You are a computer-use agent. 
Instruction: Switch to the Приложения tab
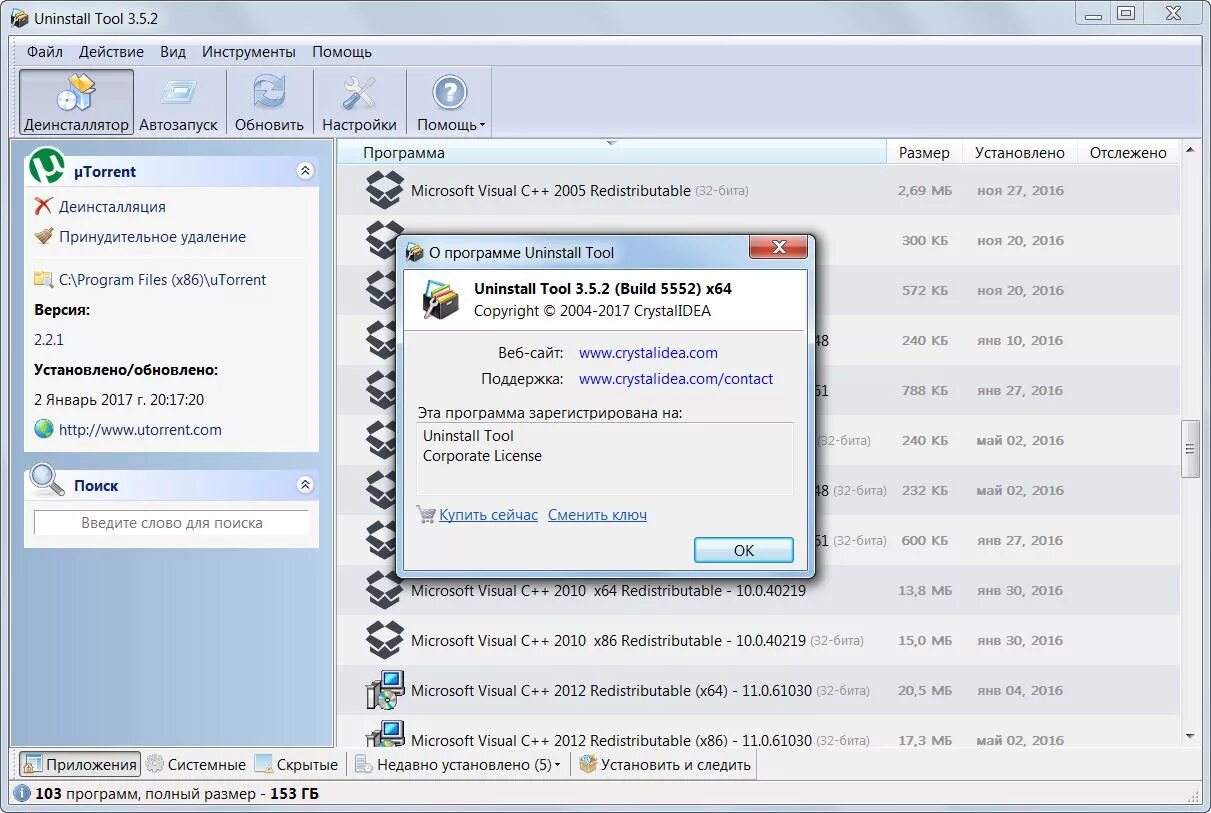[79, 764]
